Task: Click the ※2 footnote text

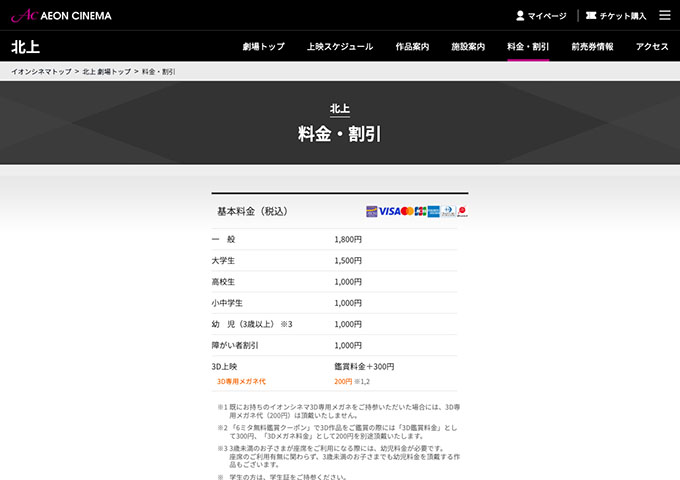Action: point(337,432)
